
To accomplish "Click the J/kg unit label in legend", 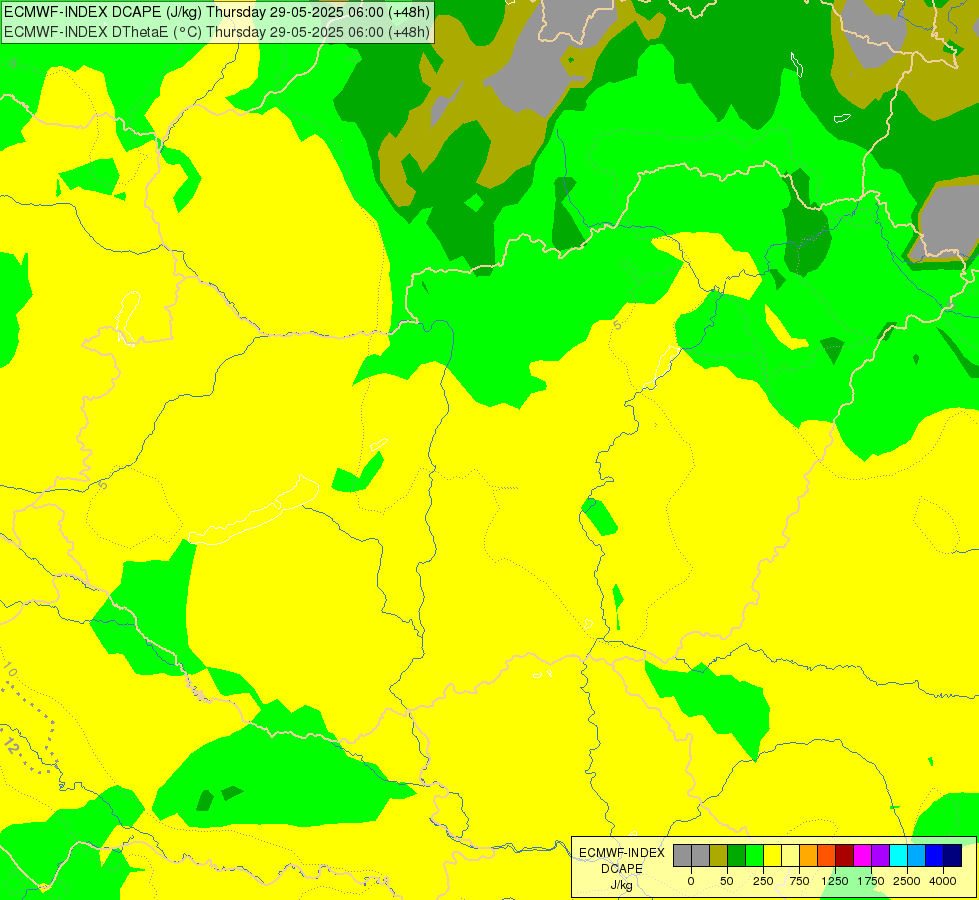I will click(x=621, y=885).
